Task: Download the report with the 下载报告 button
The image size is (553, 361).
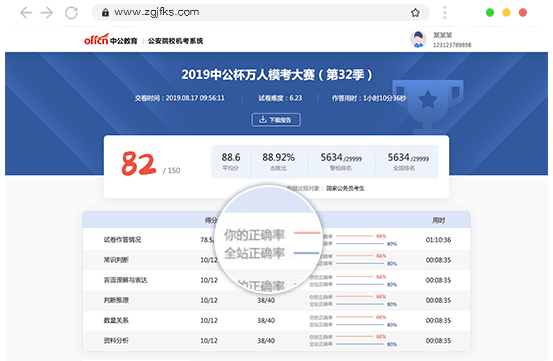Action: tap(276, 120)
